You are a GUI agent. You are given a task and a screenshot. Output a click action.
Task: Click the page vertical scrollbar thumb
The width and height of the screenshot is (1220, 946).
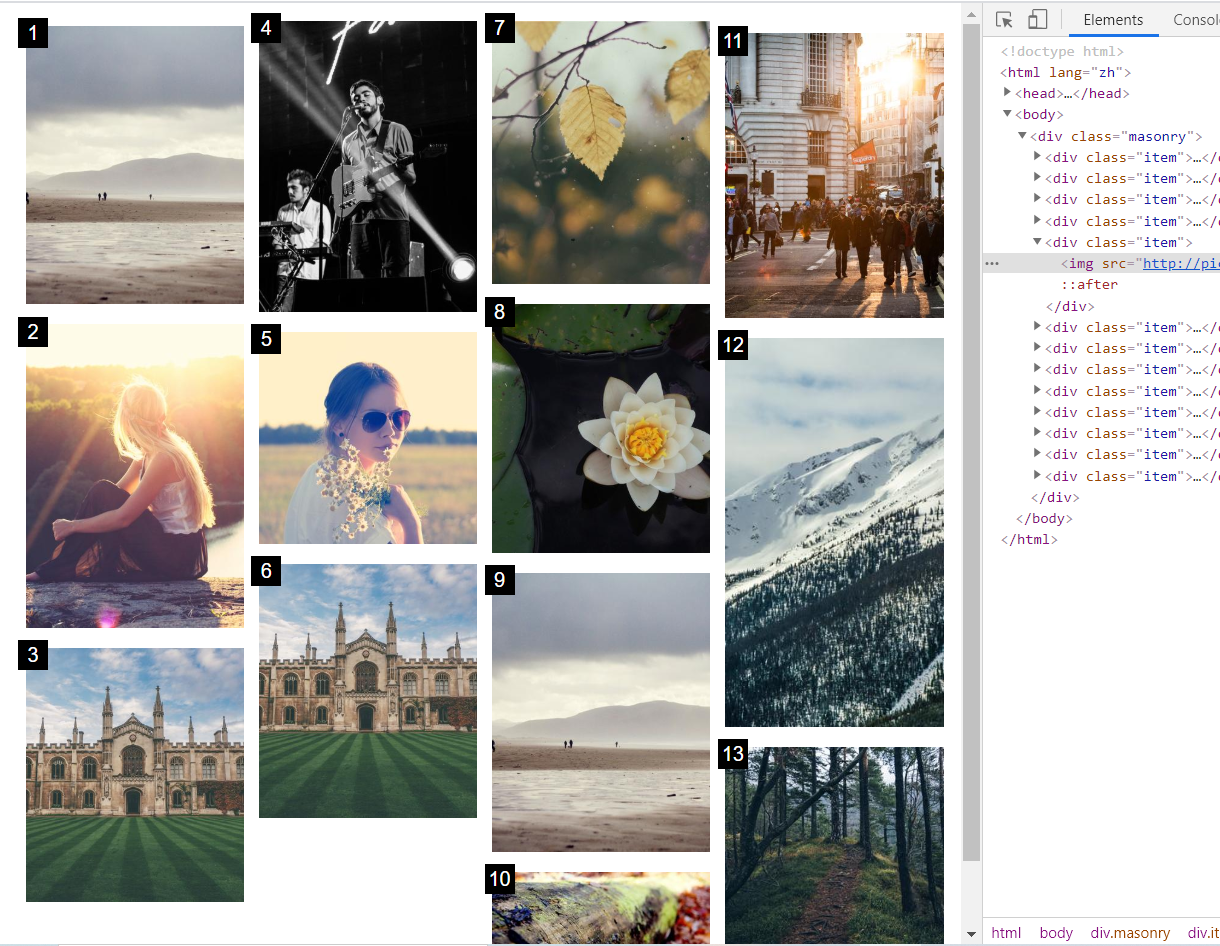[971, 440]
